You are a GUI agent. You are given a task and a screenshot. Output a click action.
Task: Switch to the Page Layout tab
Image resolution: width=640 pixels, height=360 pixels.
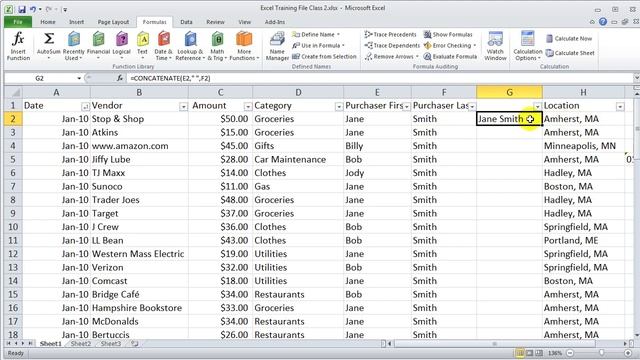coord(113,22)
